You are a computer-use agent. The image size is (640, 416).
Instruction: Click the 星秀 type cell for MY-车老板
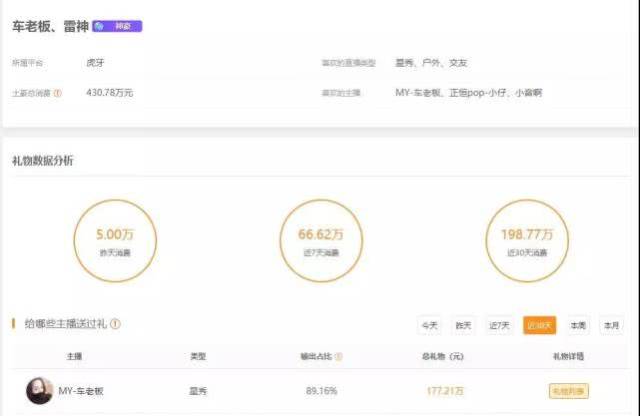click(x=198, y=391)
